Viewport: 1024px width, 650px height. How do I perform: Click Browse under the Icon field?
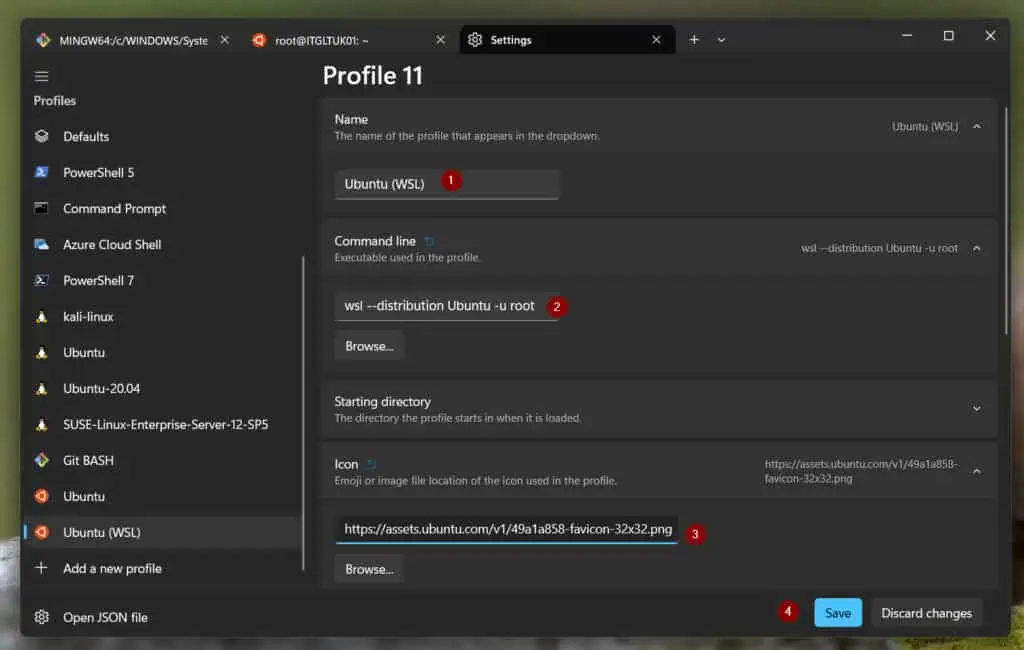tap(370, 570)
